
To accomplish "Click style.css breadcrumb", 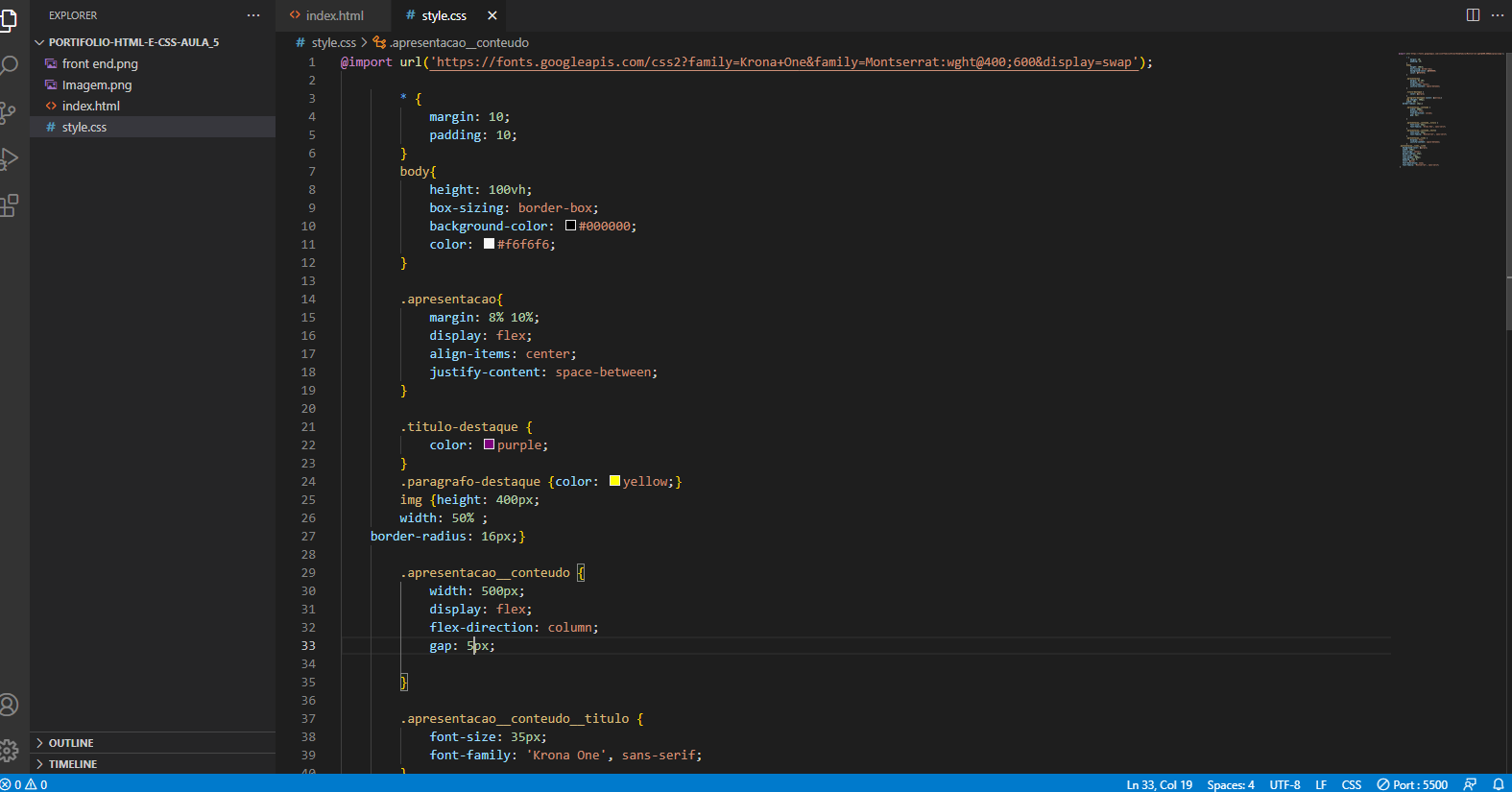I will [333, 42].
